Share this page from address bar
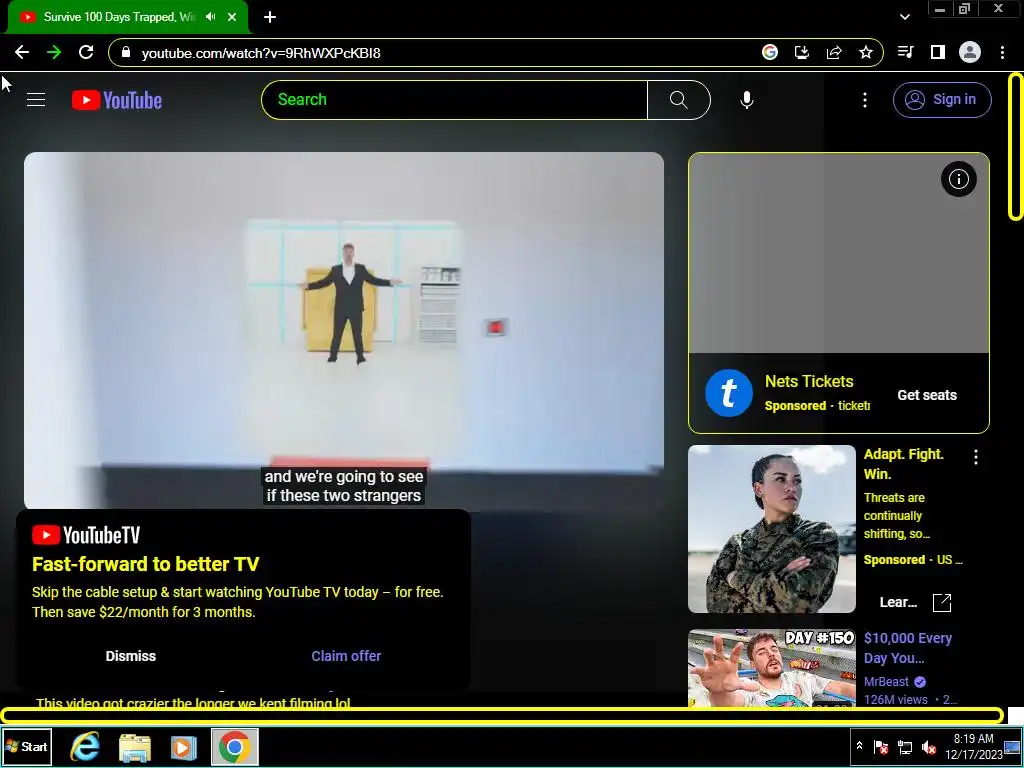The image size is (1024, 768). [834, 52]
